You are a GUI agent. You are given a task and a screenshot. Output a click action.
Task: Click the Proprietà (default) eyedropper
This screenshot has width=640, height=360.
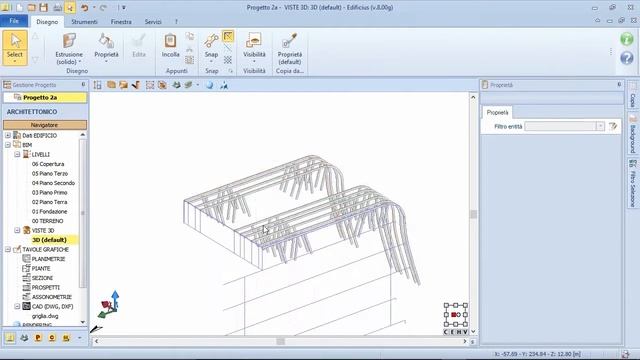[289, 49]
